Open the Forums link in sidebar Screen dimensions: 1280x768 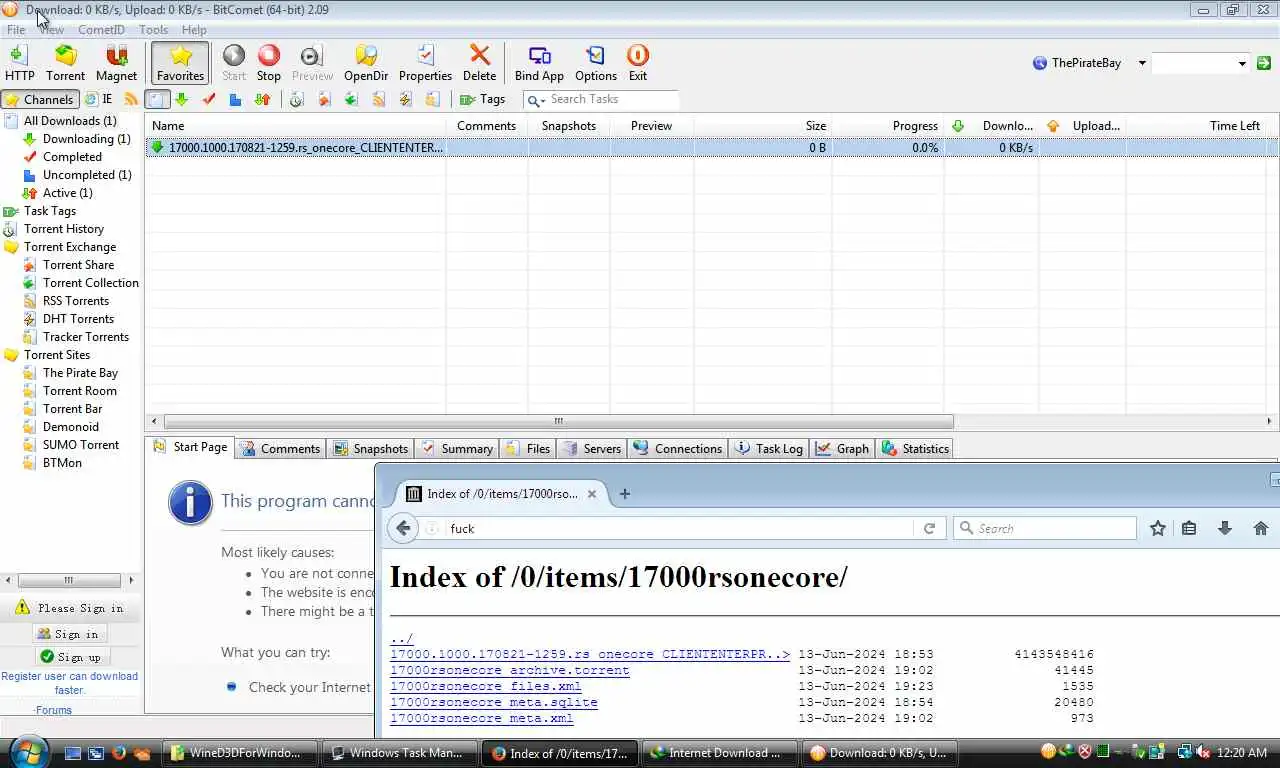tap(53, 710)
